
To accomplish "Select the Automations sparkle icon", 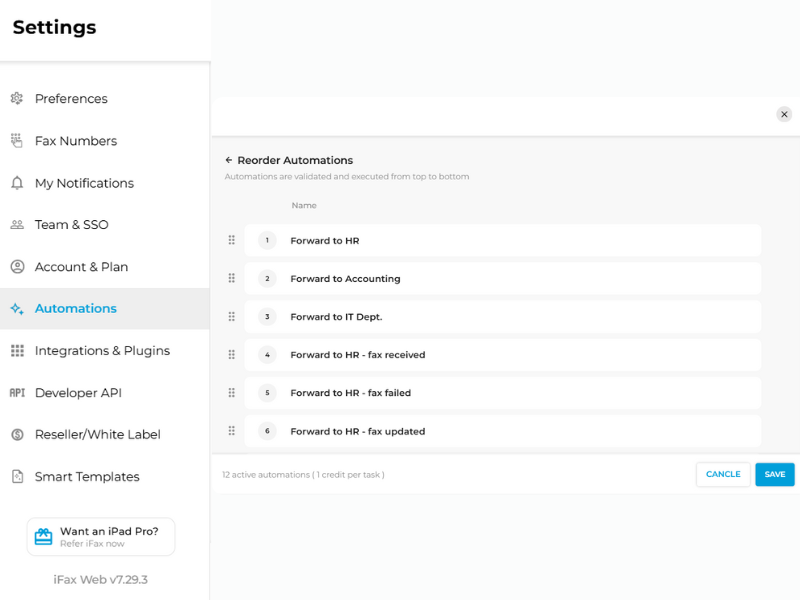I will [16, 308].
